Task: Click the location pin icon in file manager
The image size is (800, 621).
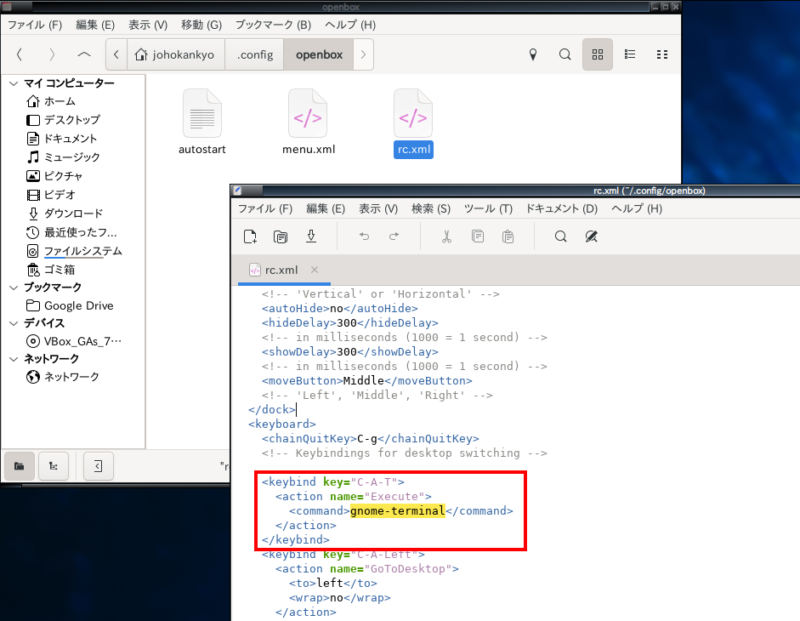Action: click(x=532, y=54)
